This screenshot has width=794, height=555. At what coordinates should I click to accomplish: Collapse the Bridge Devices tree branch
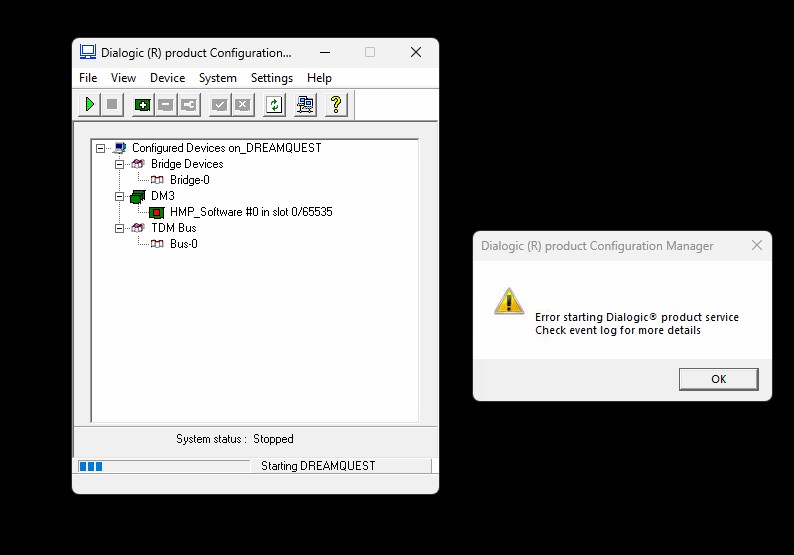point(120,164)
